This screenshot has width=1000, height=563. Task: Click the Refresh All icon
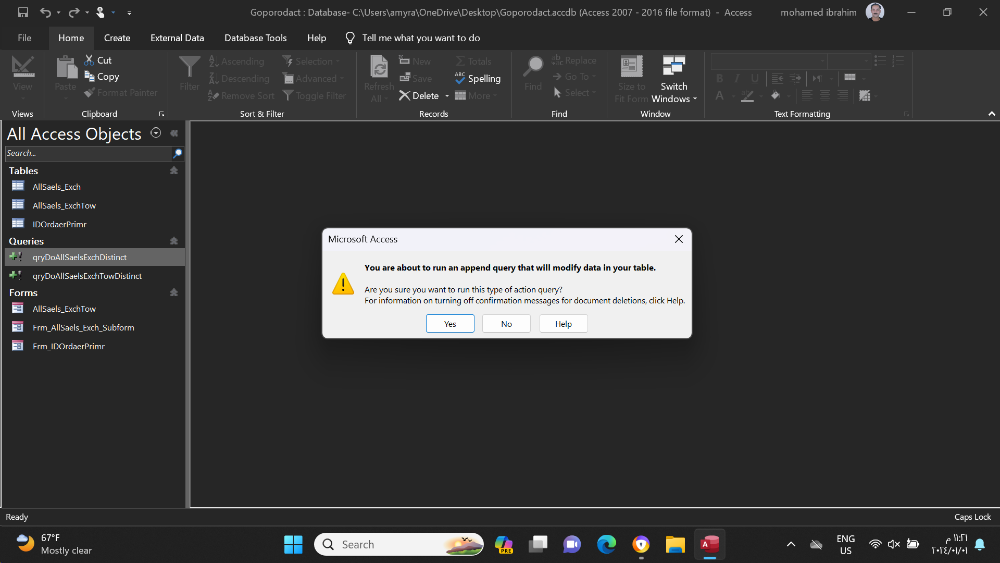click(x=379, y=67)
